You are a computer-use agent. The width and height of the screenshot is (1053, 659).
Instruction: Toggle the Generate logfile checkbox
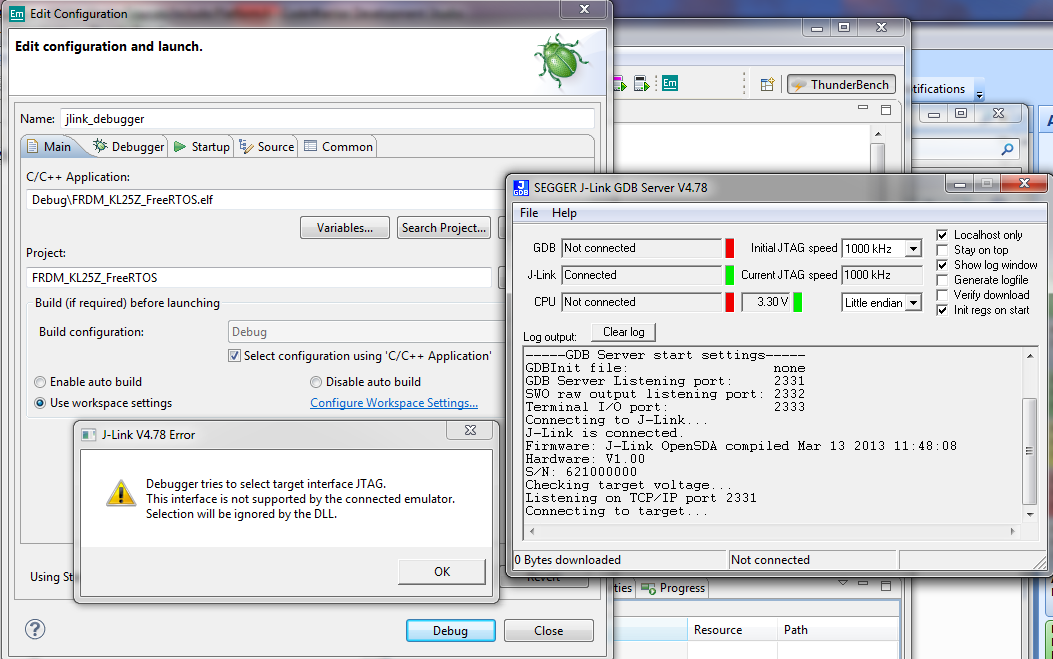tap(942, 280)
